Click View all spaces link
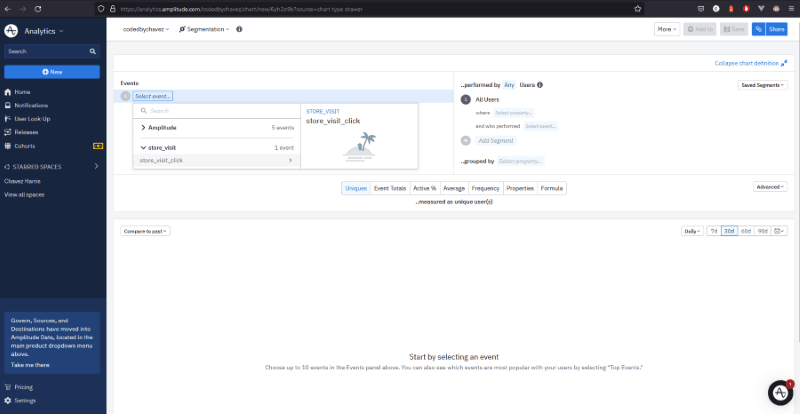This screenshot has height=414, width=800. (24, 194)
